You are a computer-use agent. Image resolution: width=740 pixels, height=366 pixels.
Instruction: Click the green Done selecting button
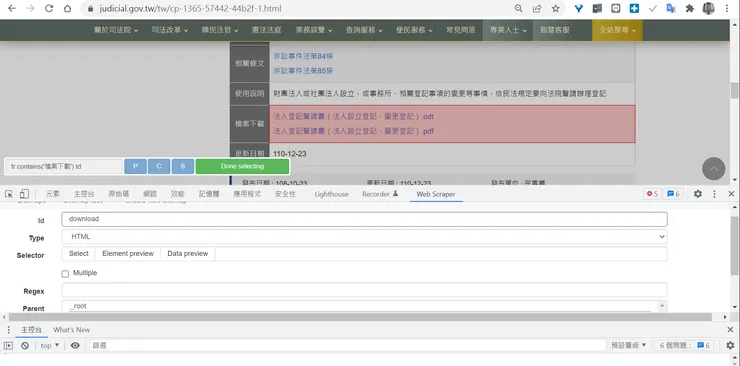point(242,166)
